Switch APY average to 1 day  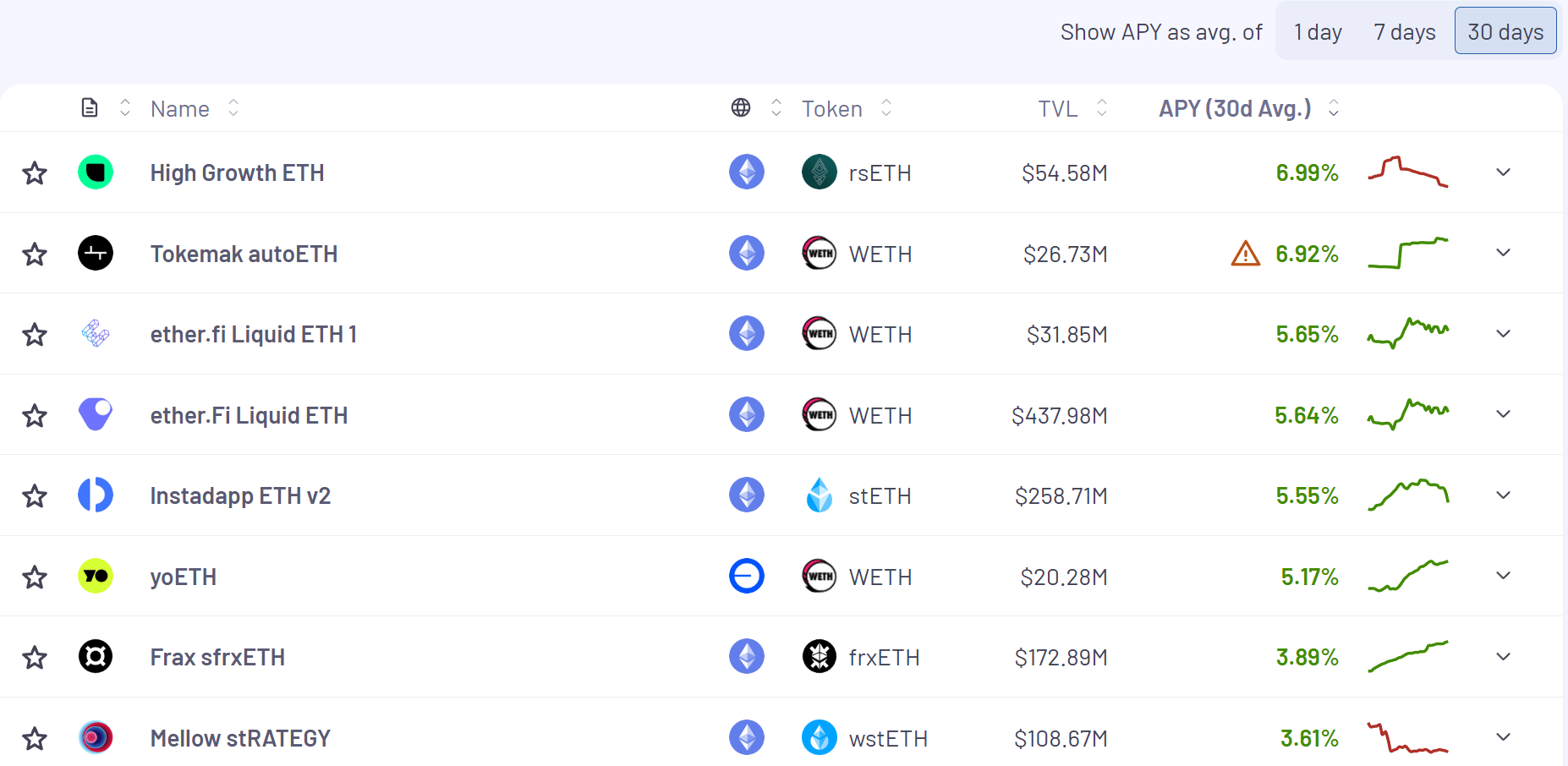[1318, 32]
